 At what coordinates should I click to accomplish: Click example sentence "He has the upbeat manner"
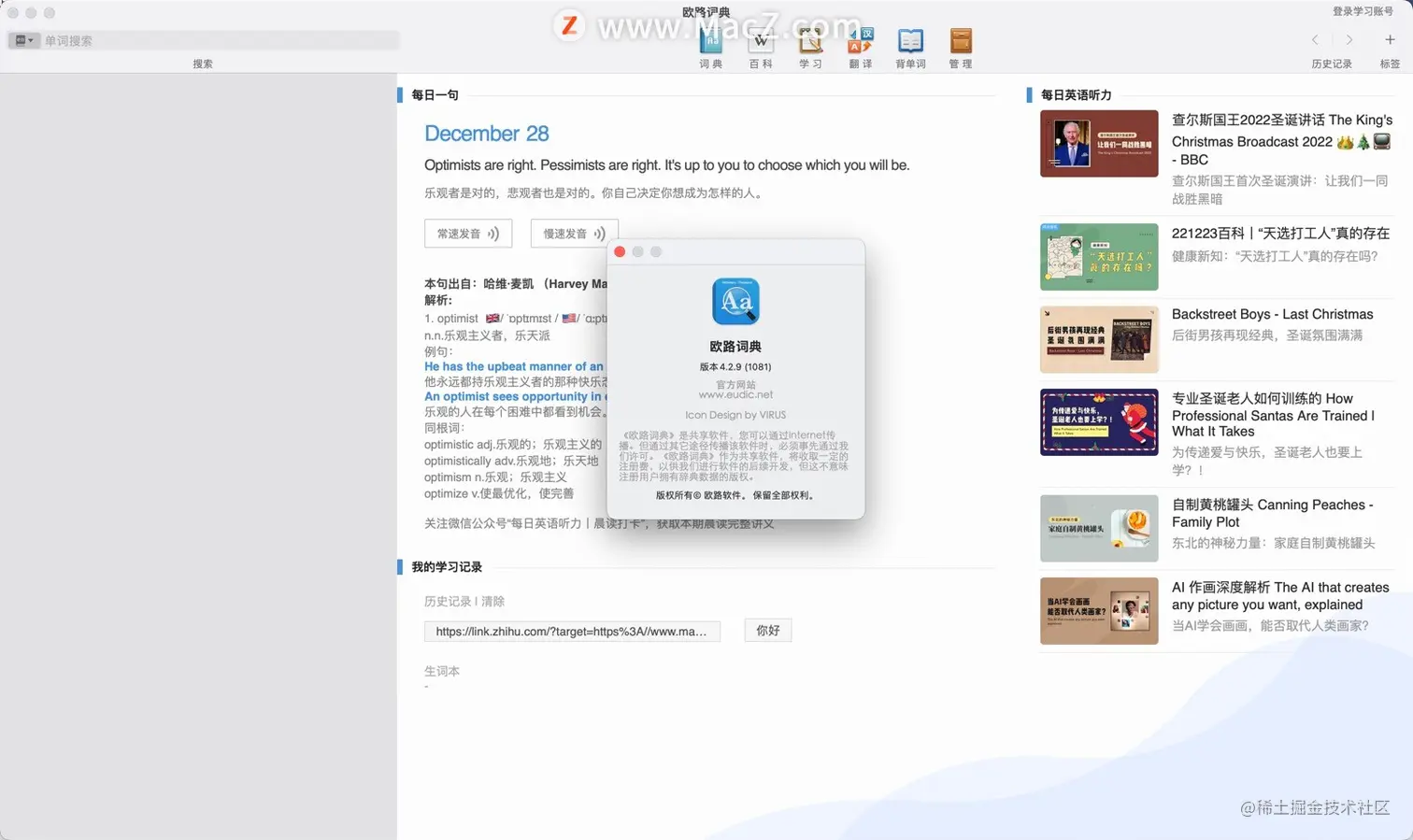tap(514, 366)
